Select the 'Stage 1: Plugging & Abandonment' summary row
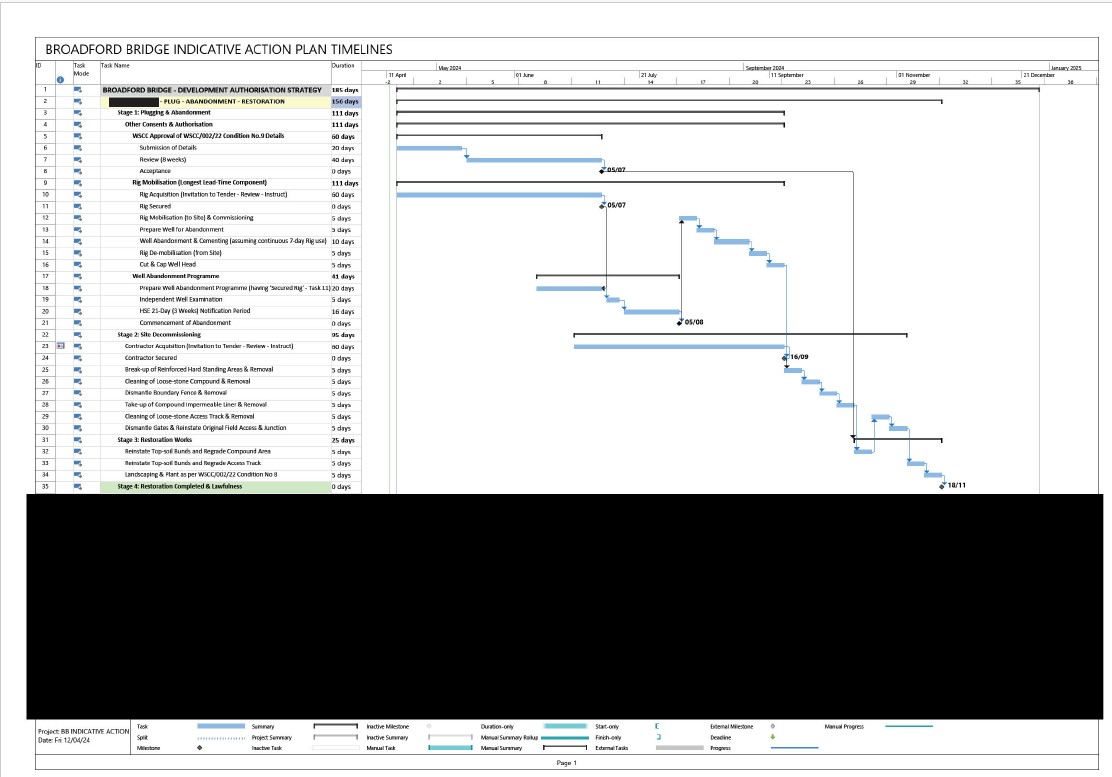 164,113
